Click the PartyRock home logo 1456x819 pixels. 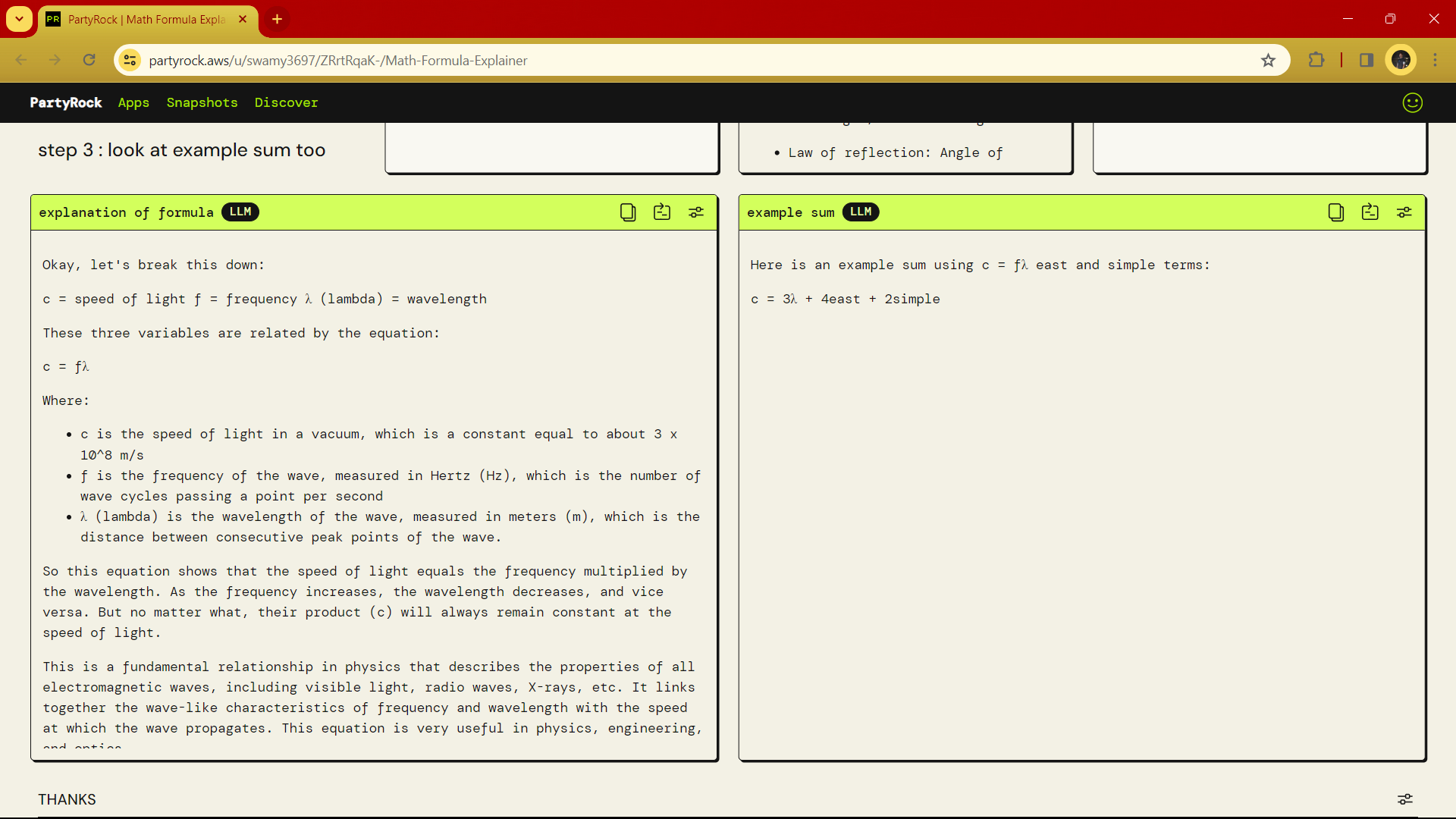pos(66,102)
